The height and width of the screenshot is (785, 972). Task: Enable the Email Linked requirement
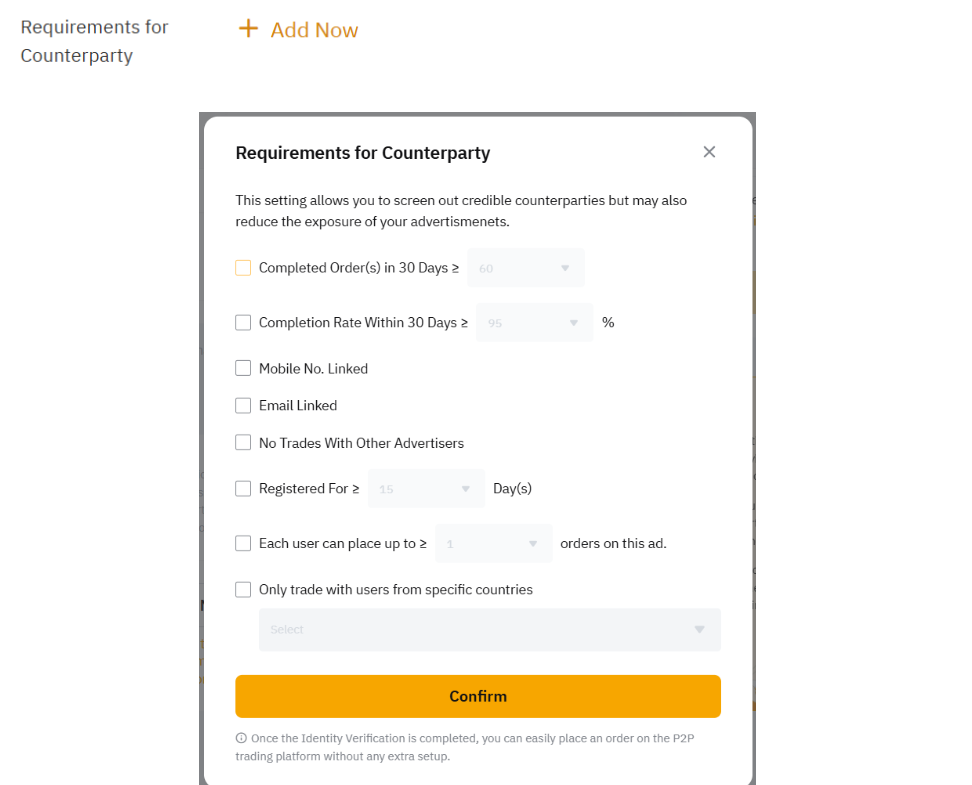point(243,405)
